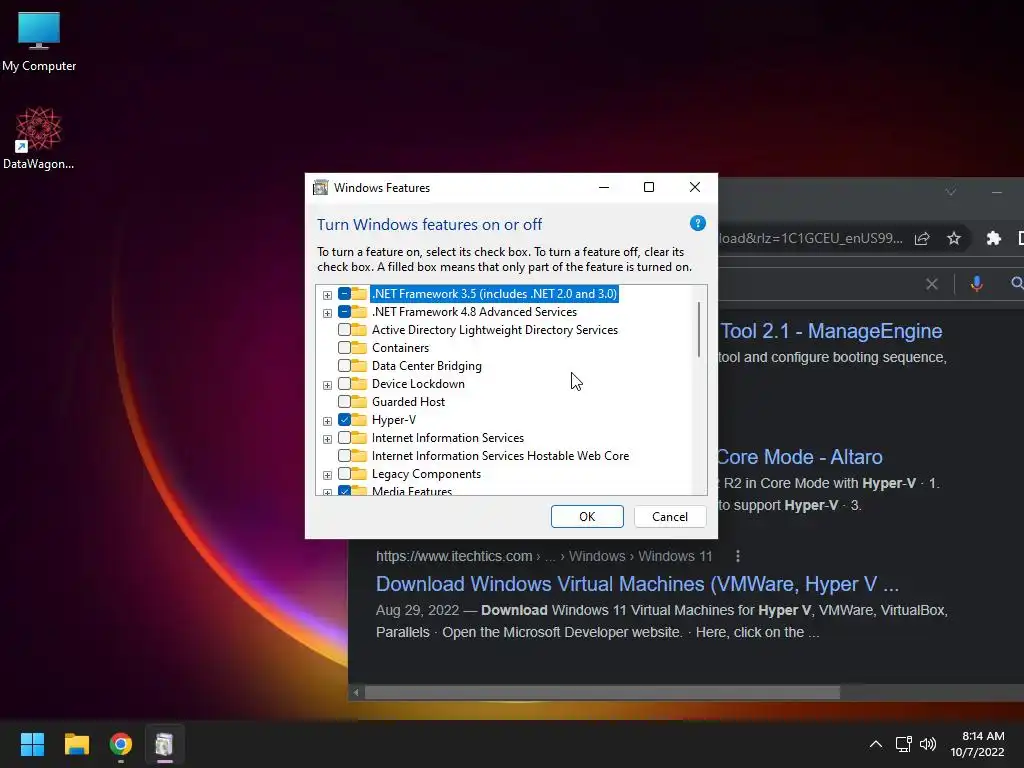The width and height of the screenshot is (1024, 768).
Task: Open the My Computer desktop icon
Action: click(39, 42)
